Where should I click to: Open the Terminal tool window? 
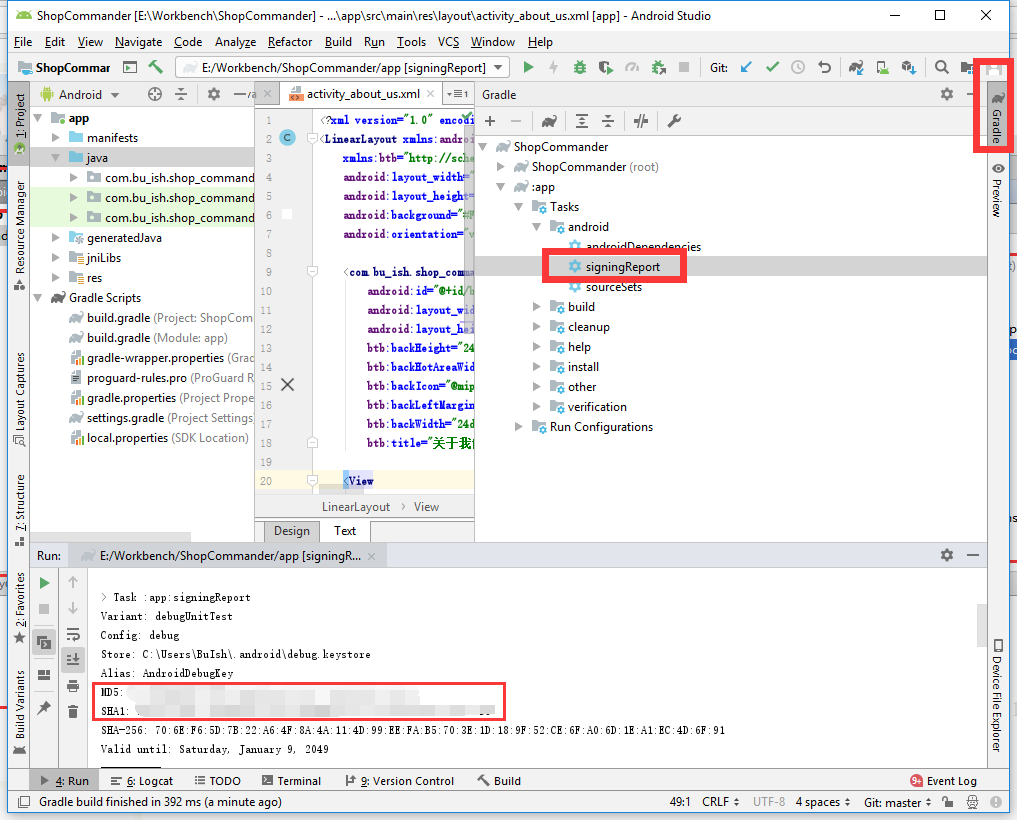coord(291,781)
